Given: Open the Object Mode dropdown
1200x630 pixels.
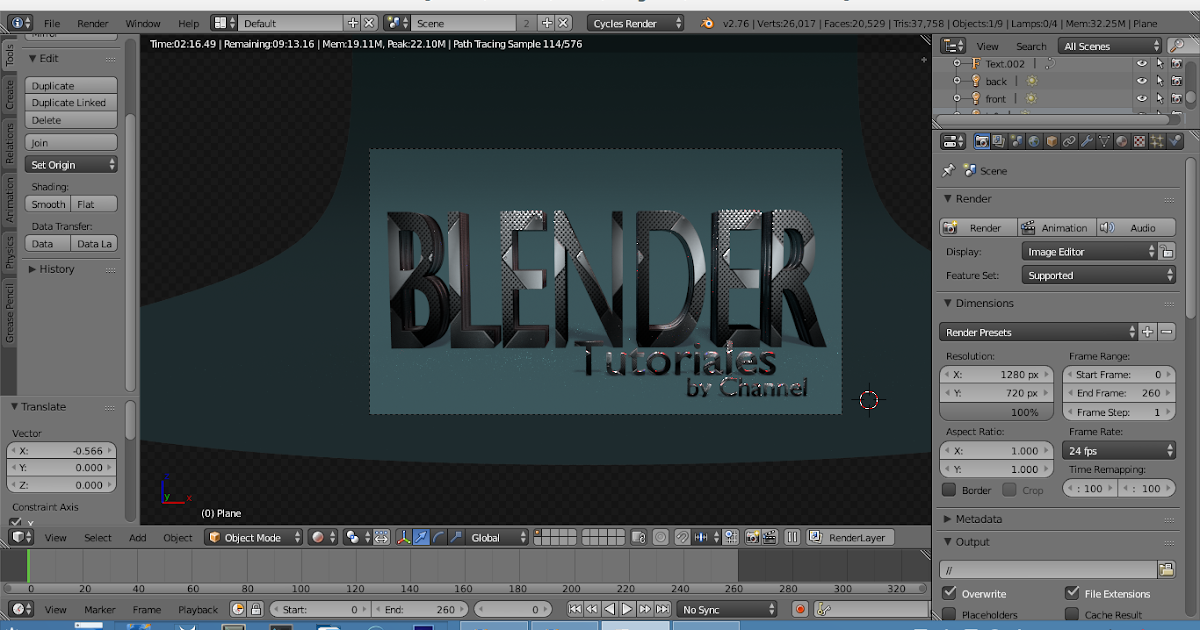Looking at the screenshot, I should tap(253, 537).
